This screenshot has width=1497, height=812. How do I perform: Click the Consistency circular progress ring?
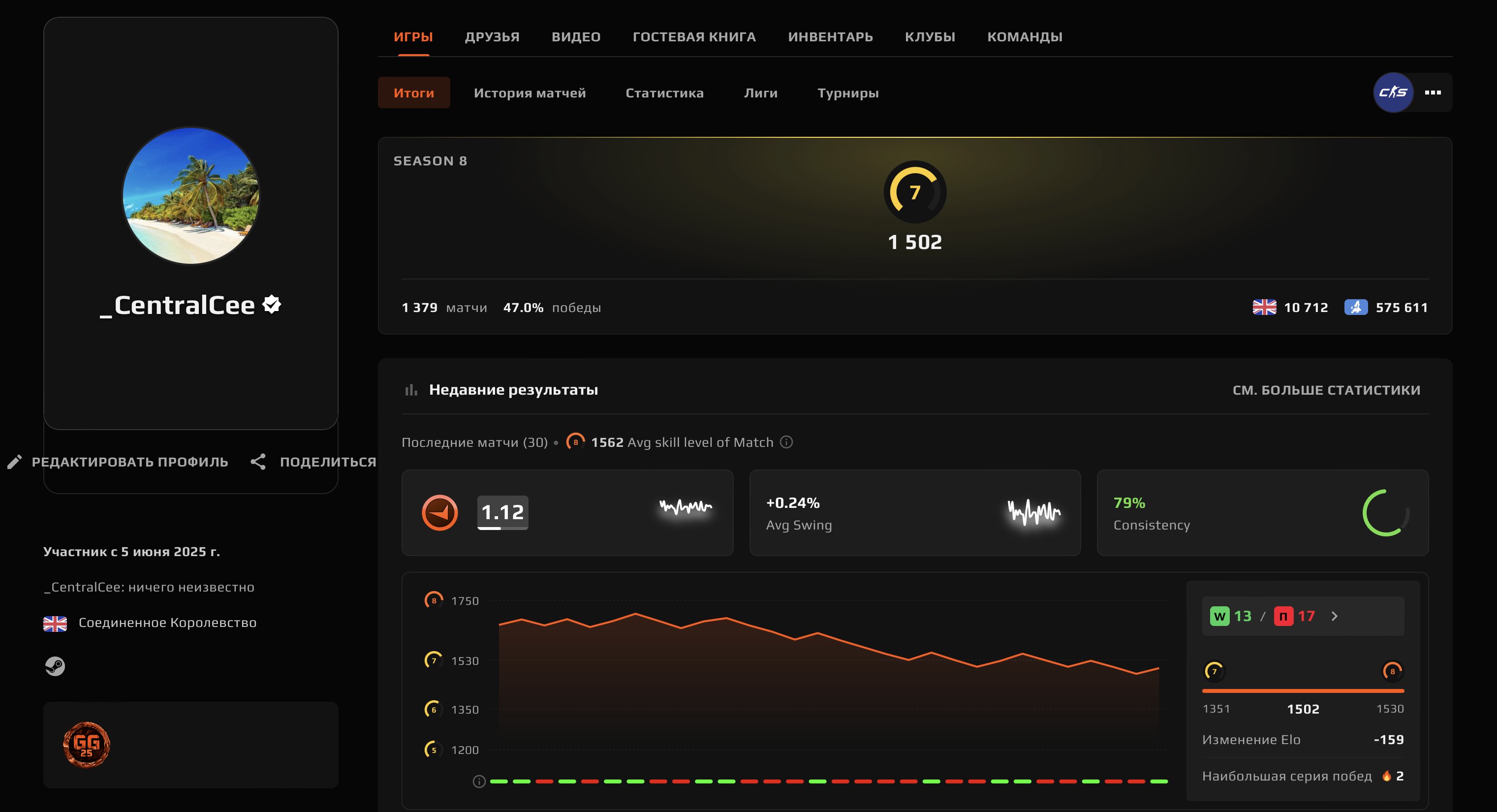pyautogui.click(x=1386, y=513)
